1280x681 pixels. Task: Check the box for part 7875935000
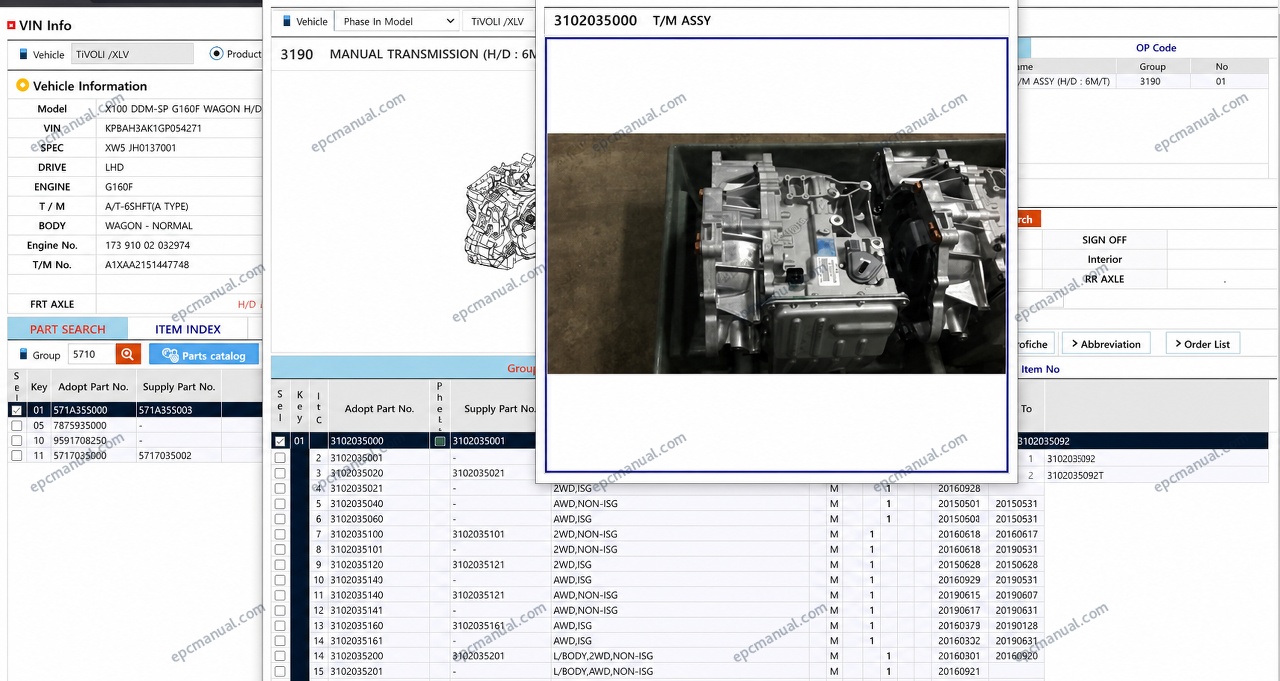[x=16, y=425]
